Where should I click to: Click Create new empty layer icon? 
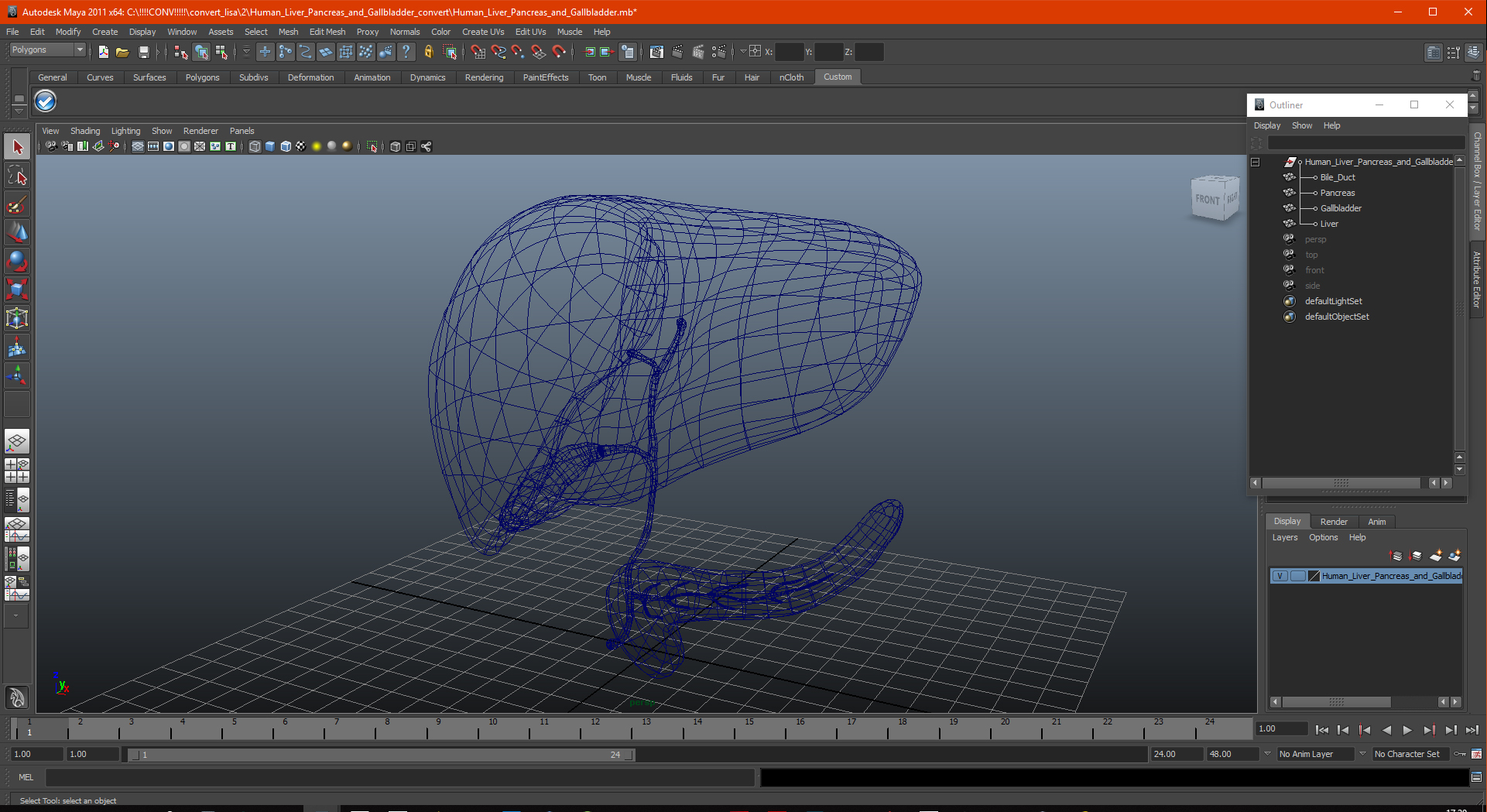click(x=1436, y=556)
